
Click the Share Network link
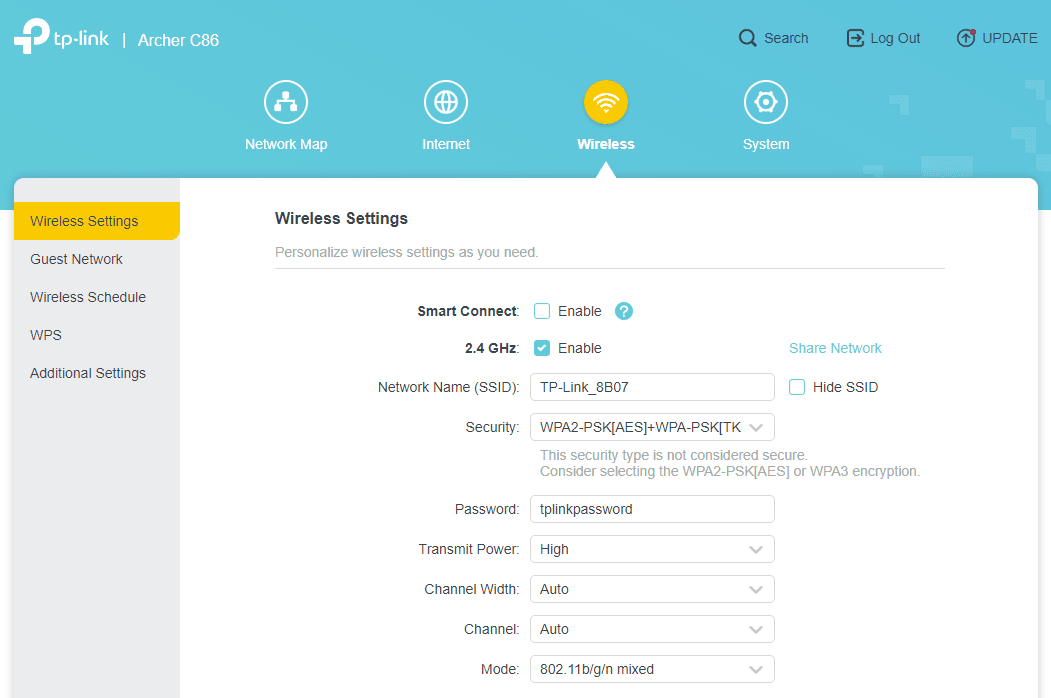(835, 348)
